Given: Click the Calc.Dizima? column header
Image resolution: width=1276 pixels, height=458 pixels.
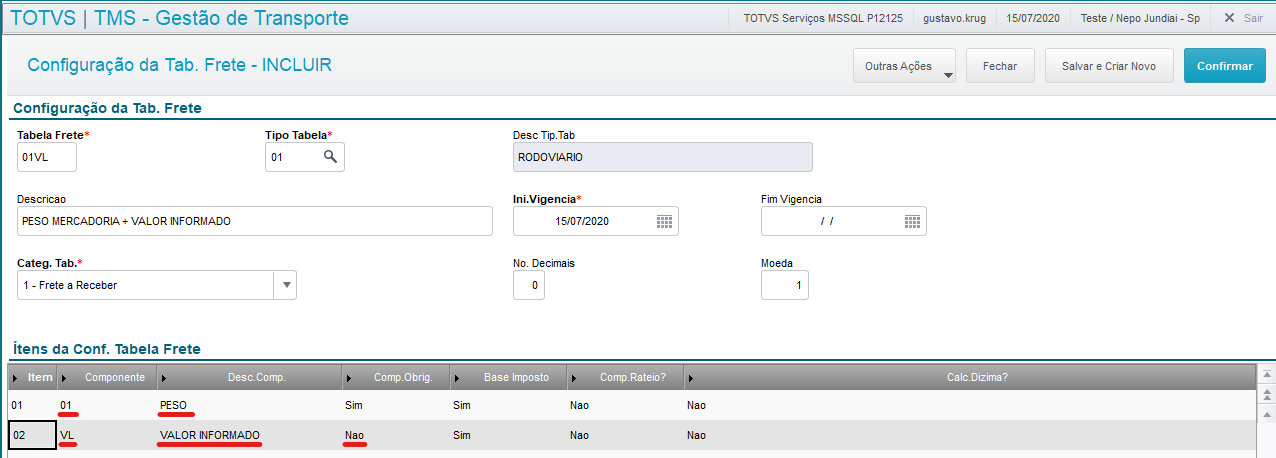Looking at the screenshot, I should click(x=969, y=377).
